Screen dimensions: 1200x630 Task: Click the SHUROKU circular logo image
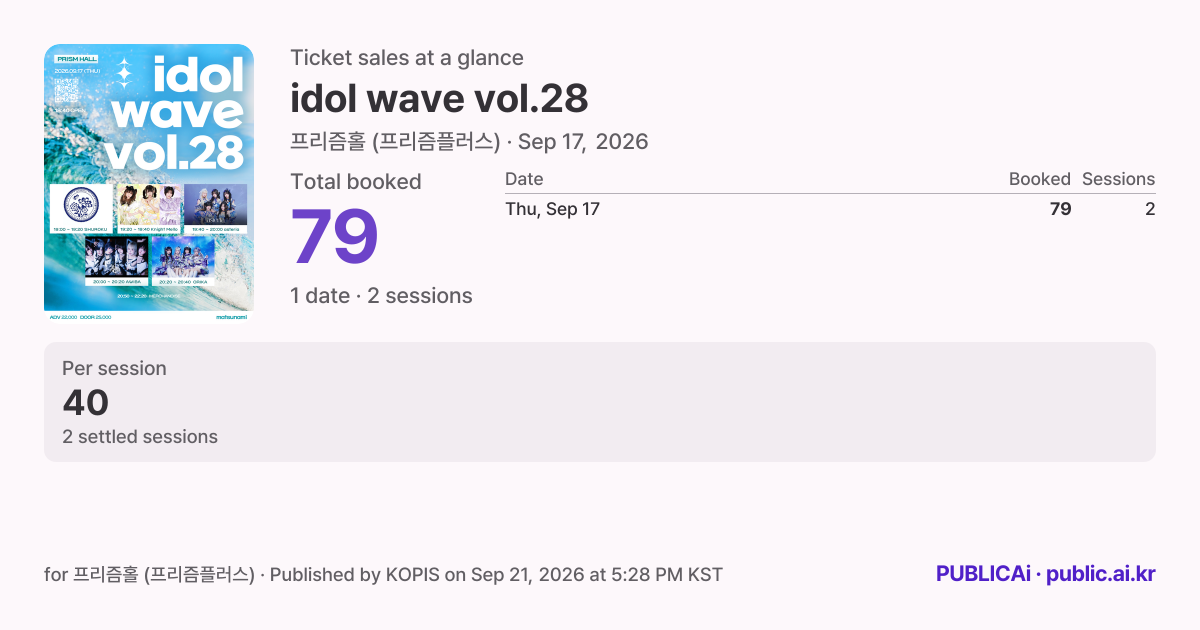pos(81,205)
